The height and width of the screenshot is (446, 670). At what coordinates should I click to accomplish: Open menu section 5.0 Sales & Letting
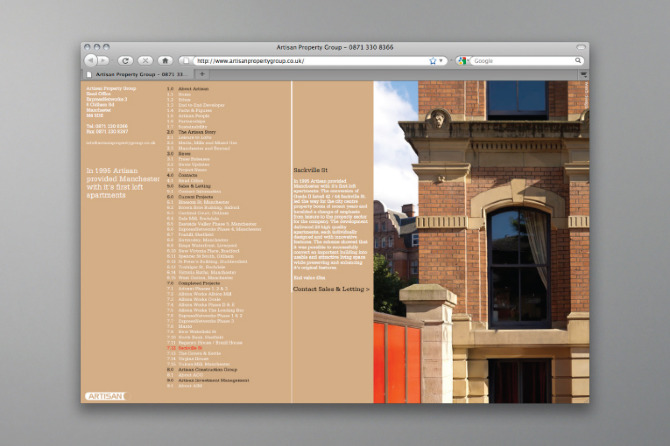coord(188,186)
